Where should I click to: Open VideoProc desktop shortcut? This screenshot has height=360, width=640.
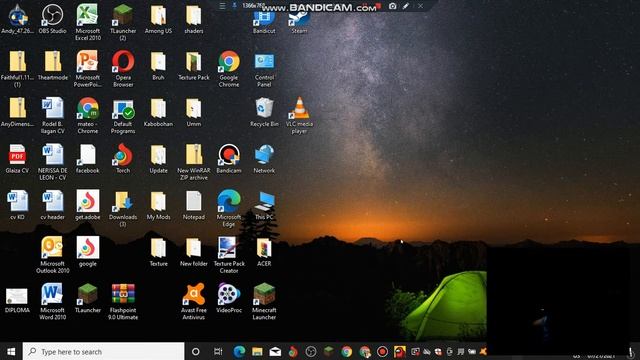pyautogui.click(x=229, y=298)
